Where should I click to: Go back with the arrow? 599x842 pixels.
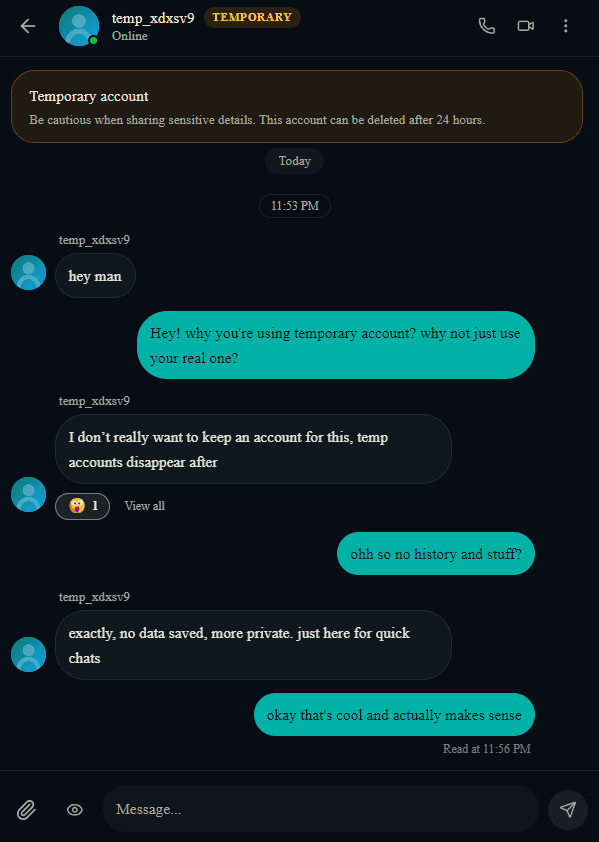tap(27, 26)
